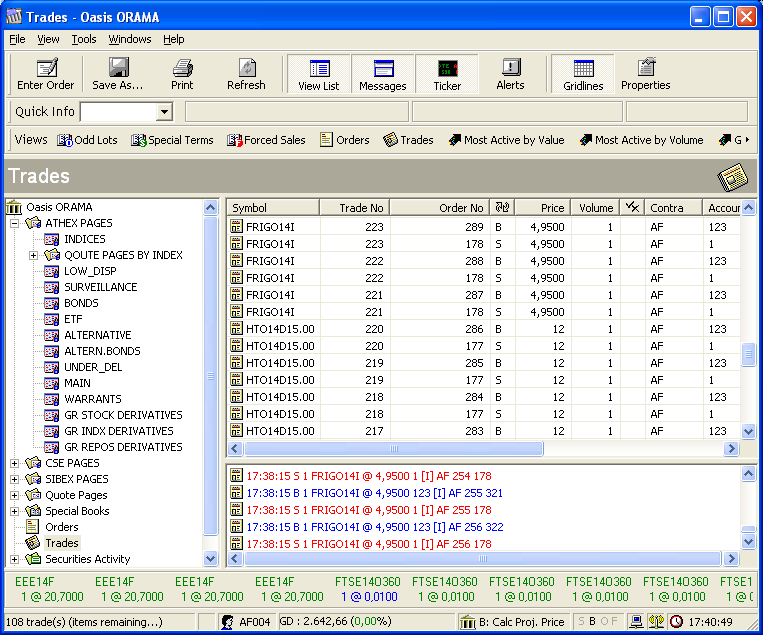Select the INDICES page in tree

pos(85,239)
